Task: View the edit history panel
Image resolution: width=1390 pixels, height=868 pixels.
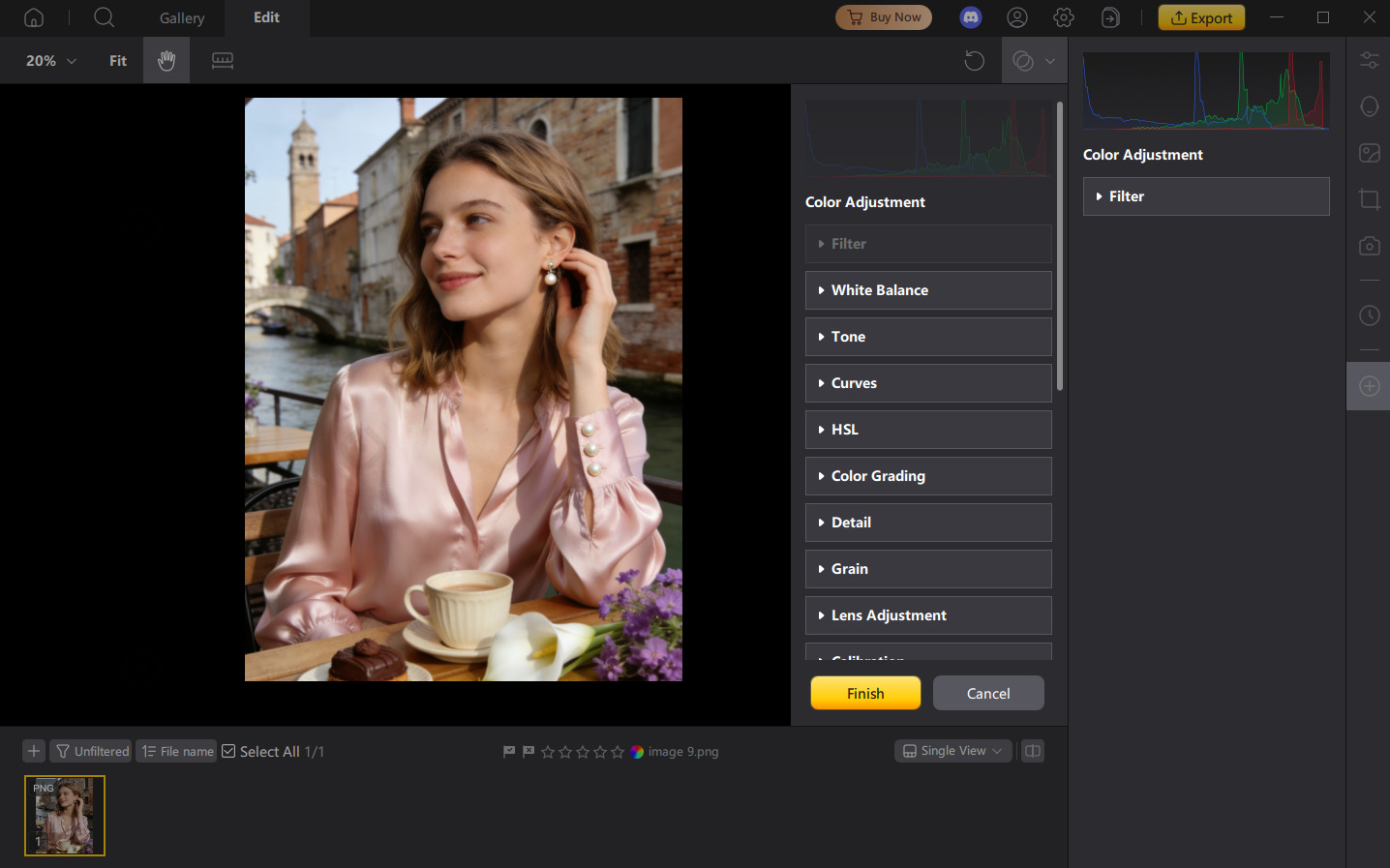Action: (x=1369, y=315)
